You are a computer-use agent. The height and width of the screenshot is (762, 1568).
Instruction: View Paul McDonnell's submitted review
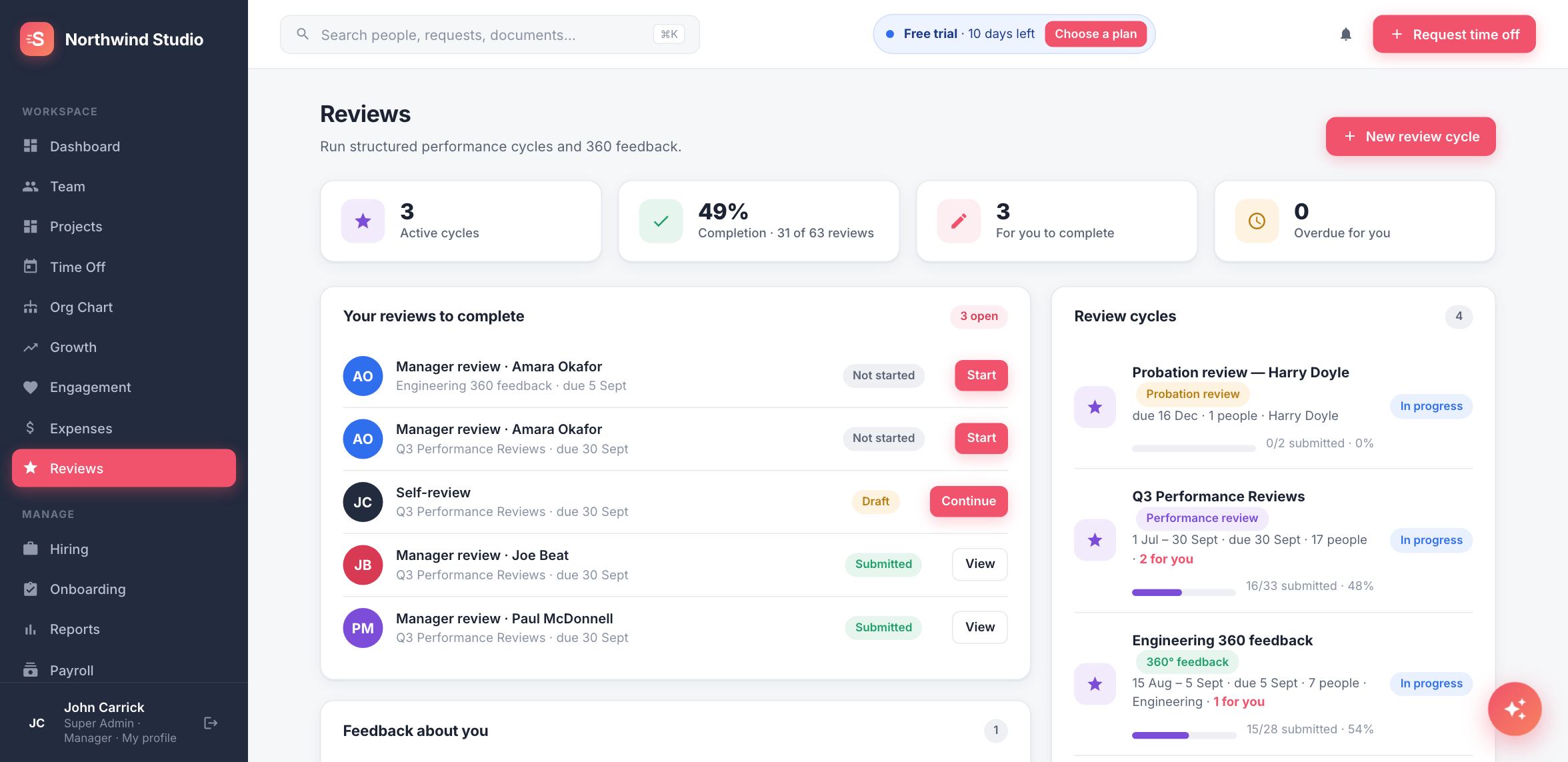tap(979, 627)
